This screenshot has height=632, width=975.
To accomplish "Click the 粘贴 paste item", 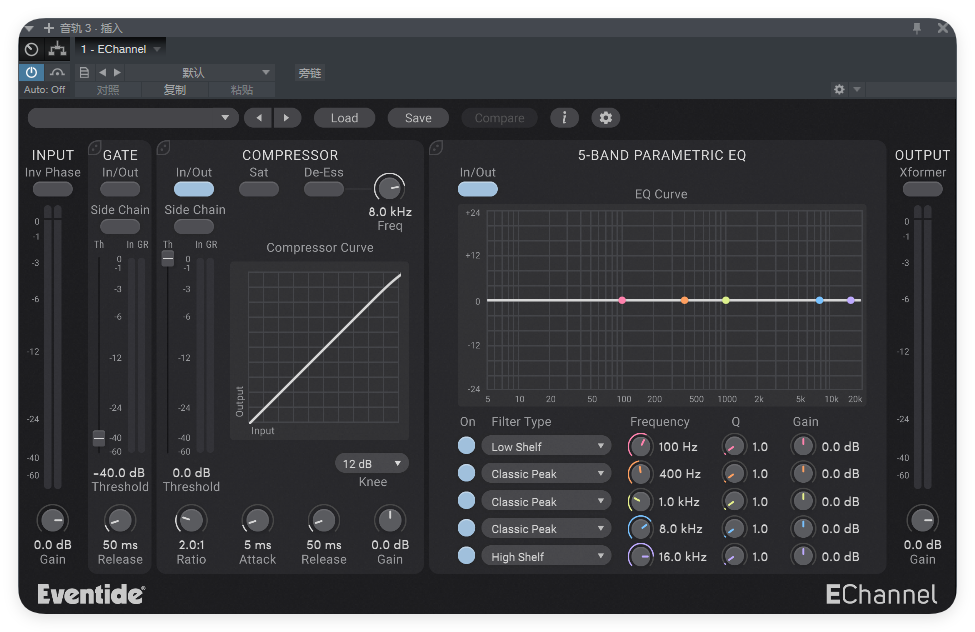I will 242,90.
